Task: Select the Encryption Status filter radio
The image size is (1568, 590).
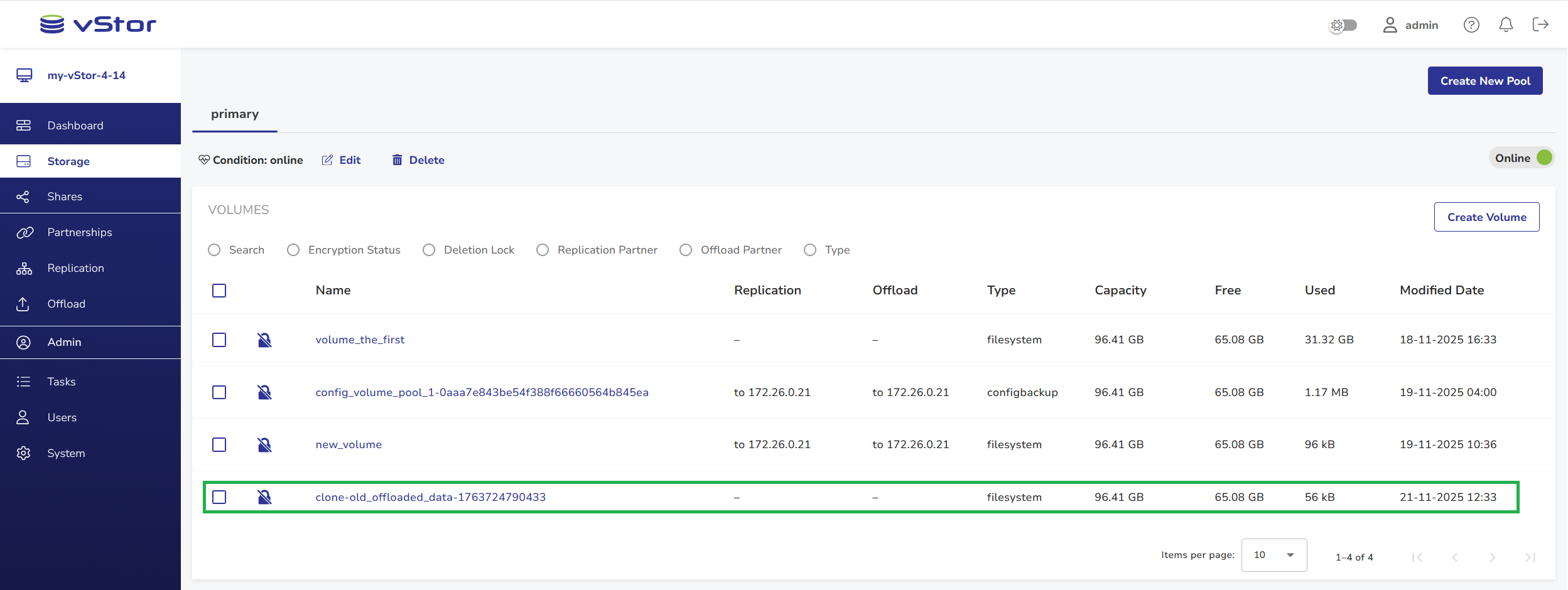Action: pyautogui.click(x=293, y=250)
